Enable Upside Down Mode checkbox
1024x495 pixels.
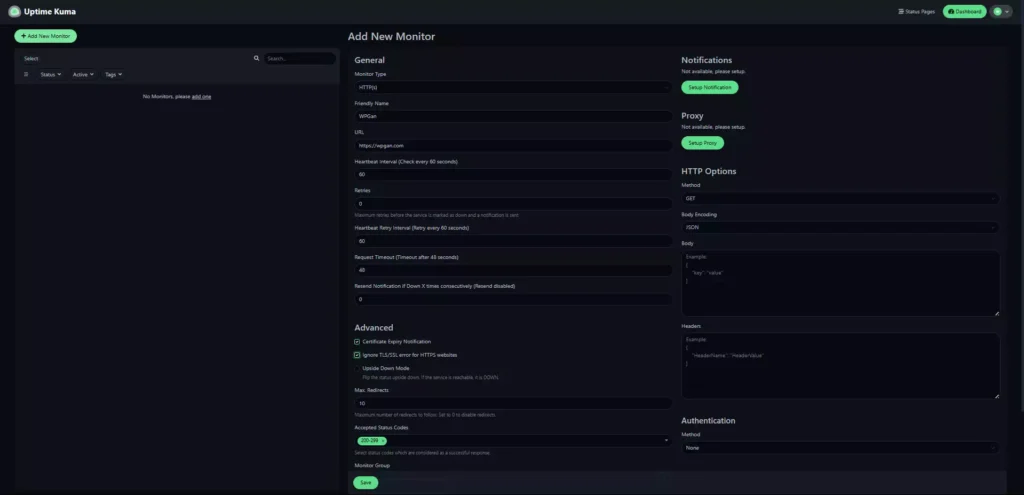pos(357,368)
